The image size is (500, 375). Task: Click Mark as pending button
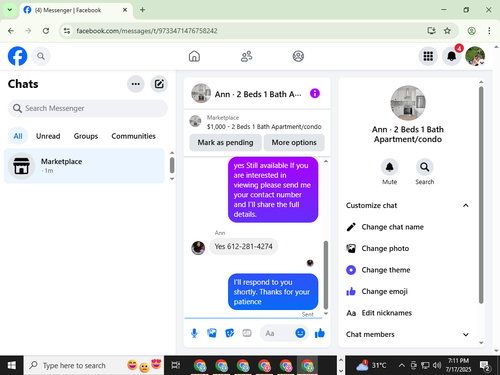coord(225,142)
